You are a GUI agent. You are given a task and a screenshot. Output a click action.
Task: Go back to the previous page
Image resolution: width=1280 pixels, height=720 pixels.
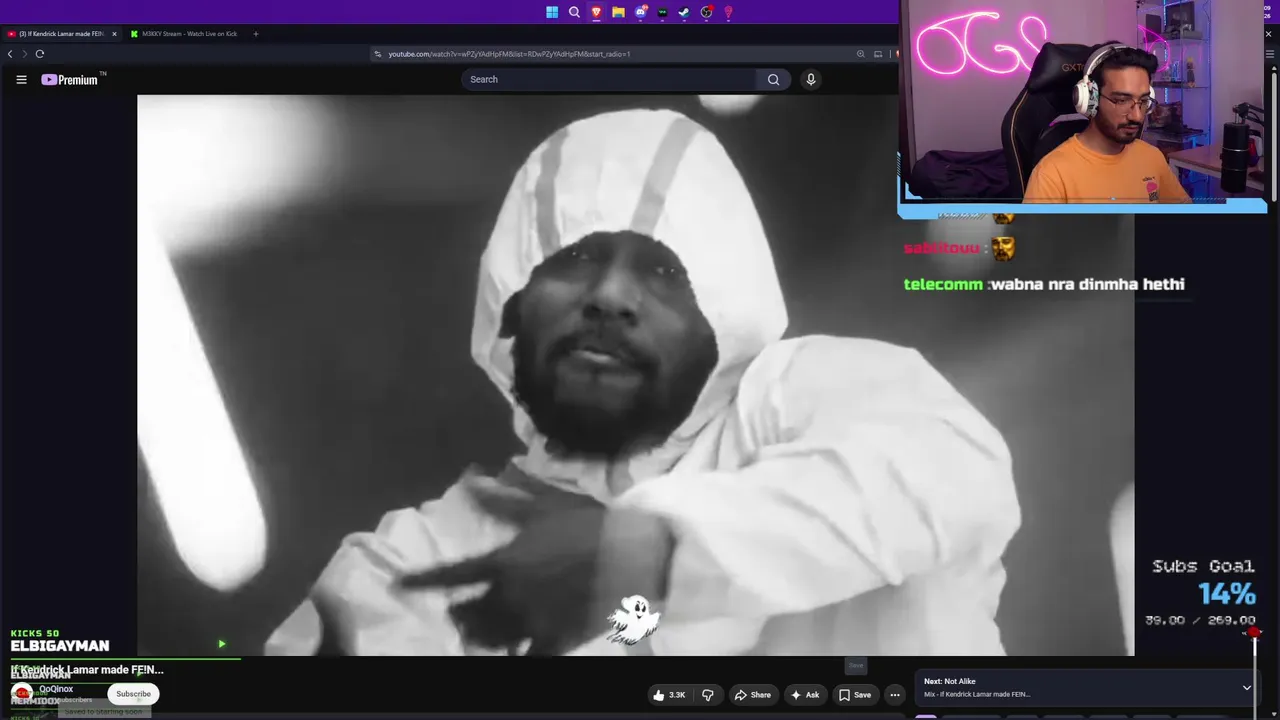tap(10, 54)
